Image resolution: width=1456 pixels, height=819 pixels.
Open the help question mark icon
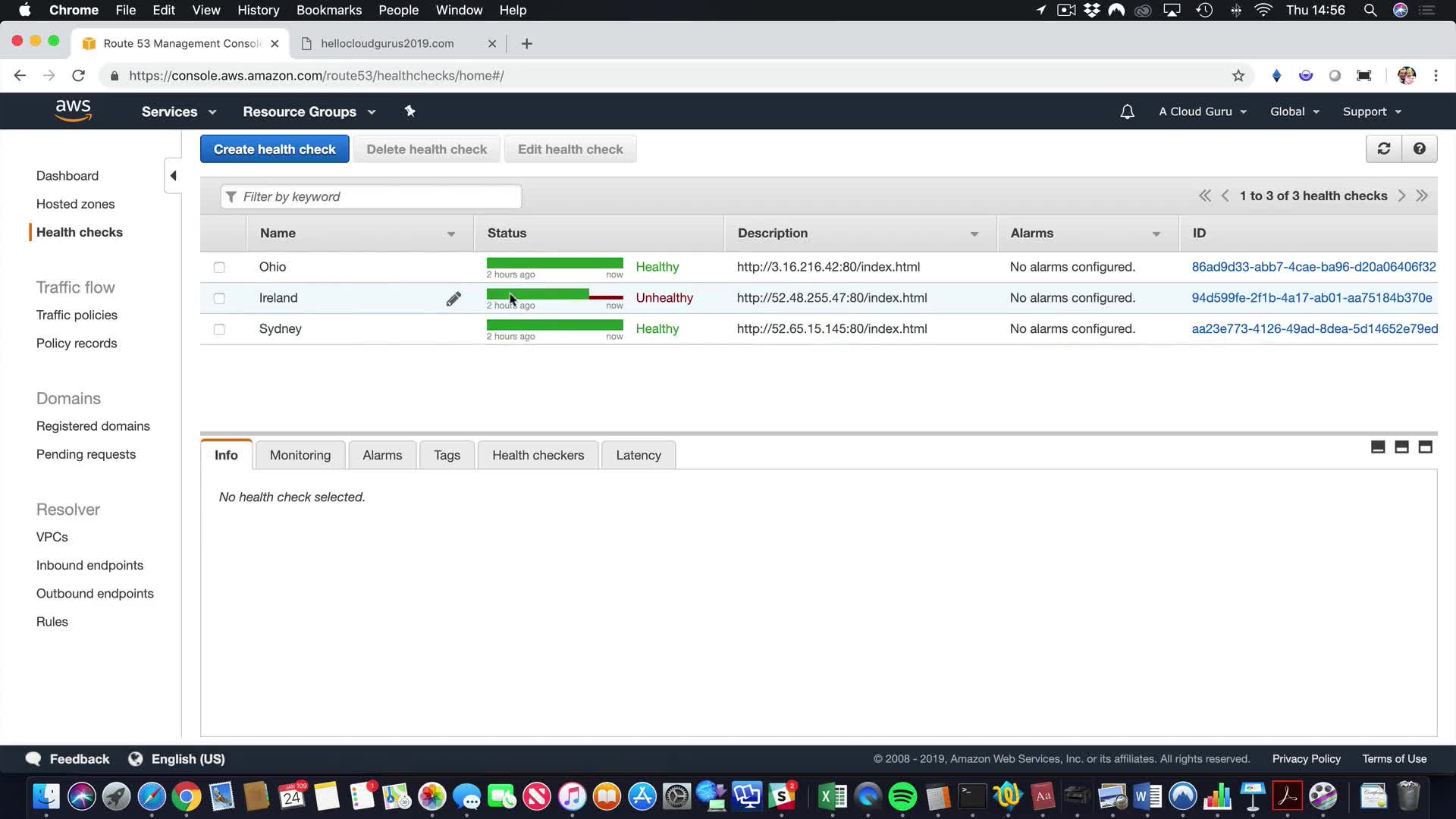tap(1419, 149)
